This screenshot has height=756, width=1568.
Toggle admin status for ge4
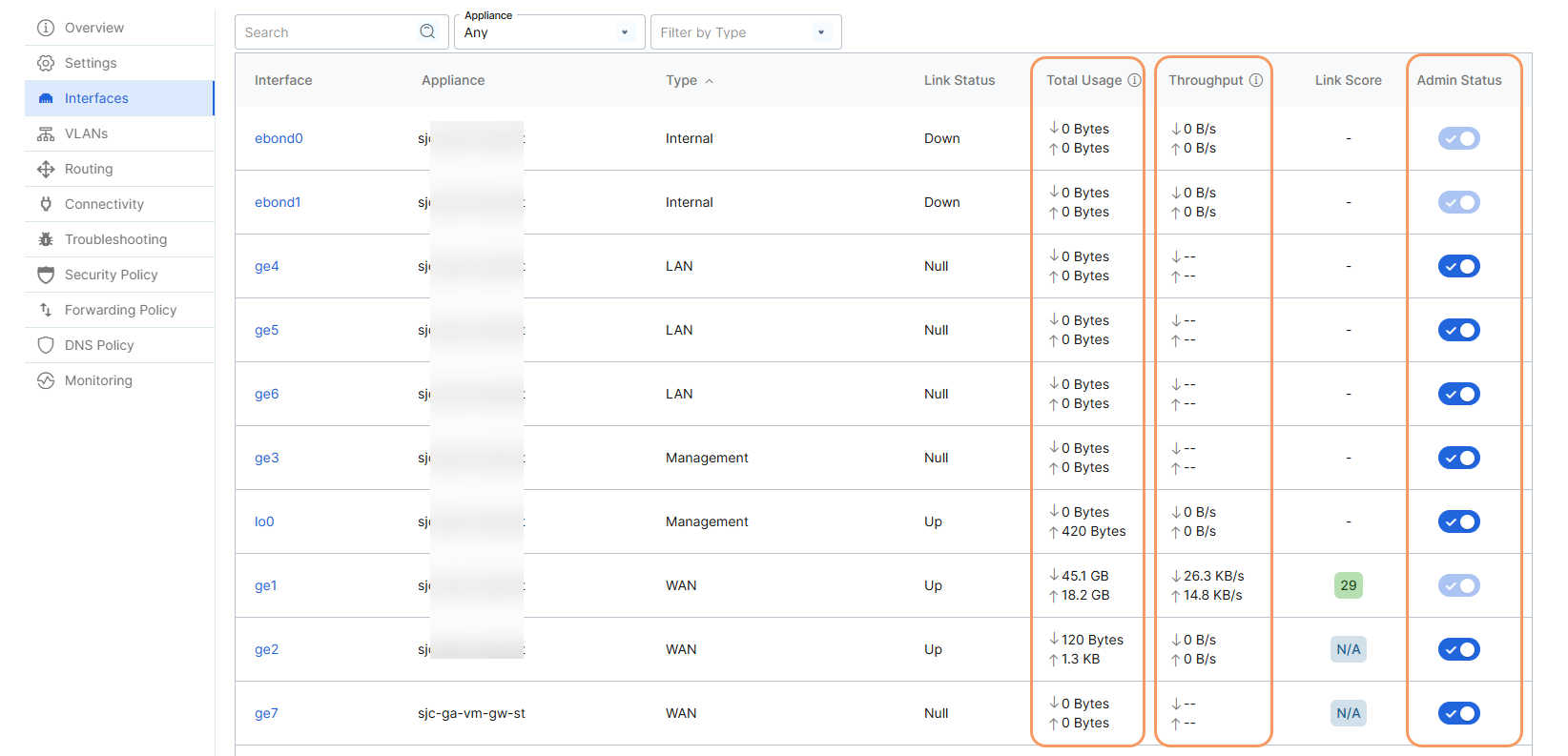tap(1458, 266)
